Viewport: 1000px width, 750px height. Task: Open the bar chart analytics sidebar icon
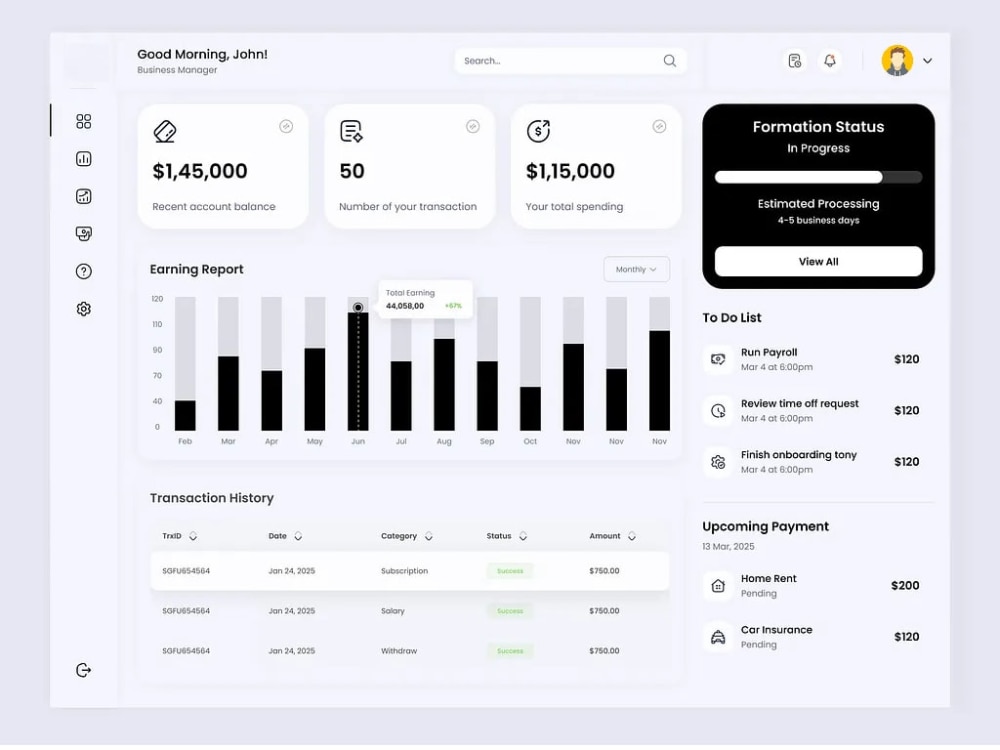pos(84,159)
